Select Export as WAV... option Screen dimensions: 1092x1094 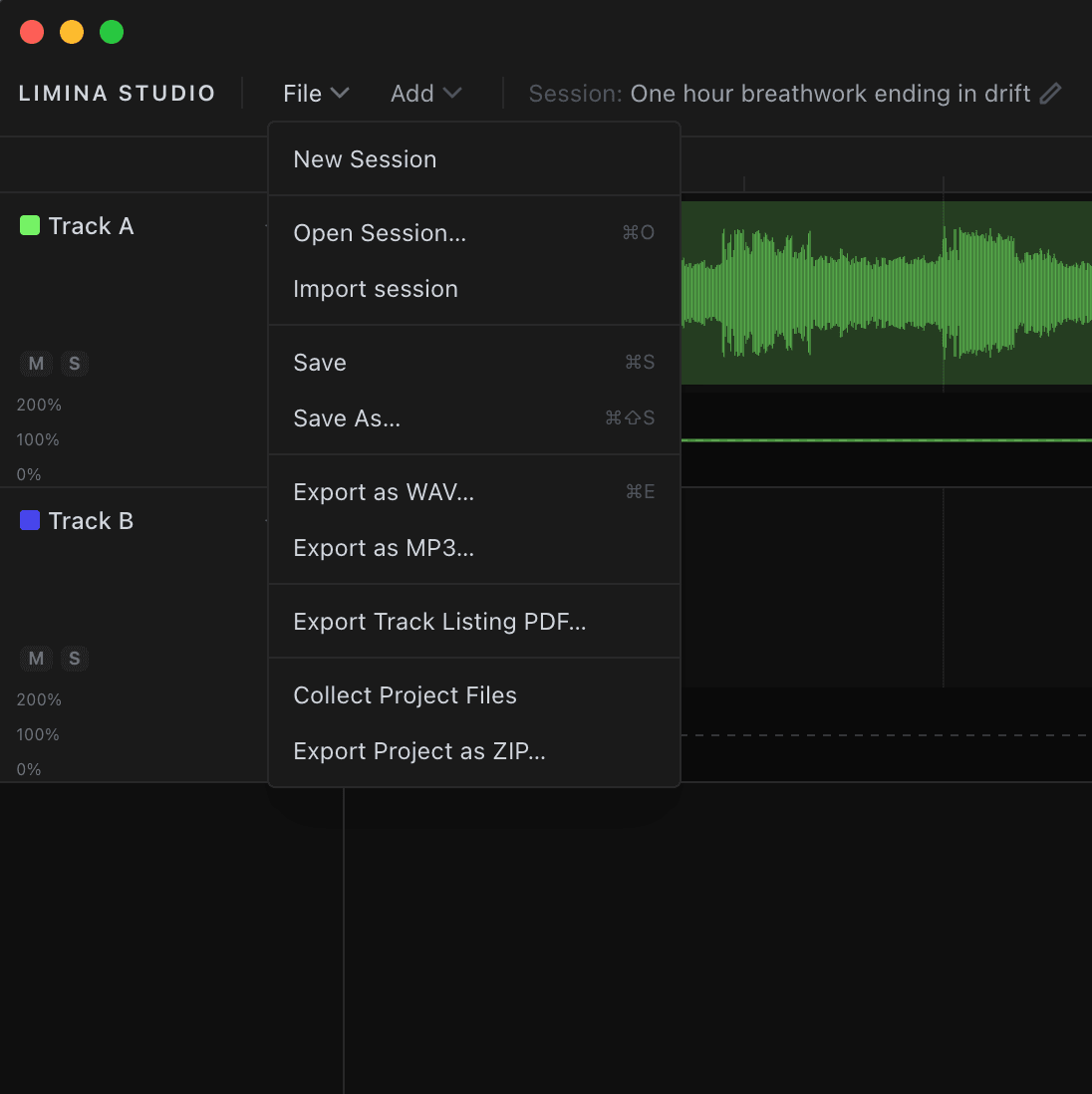[x=474, y=492]
